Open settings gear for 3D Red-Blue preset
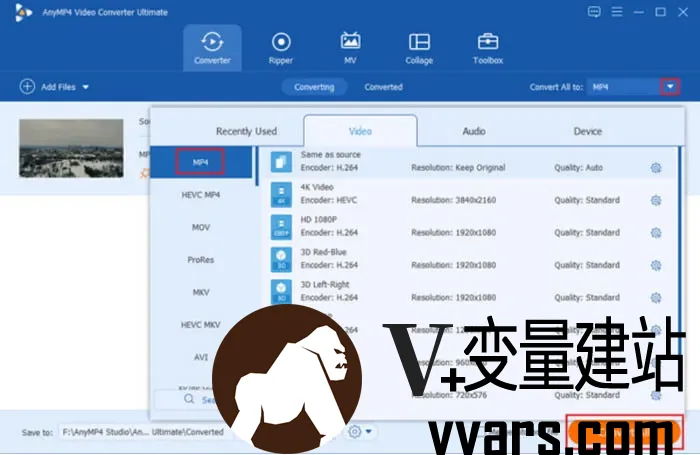This screenshot has width=700, height=455. [656, 265]
